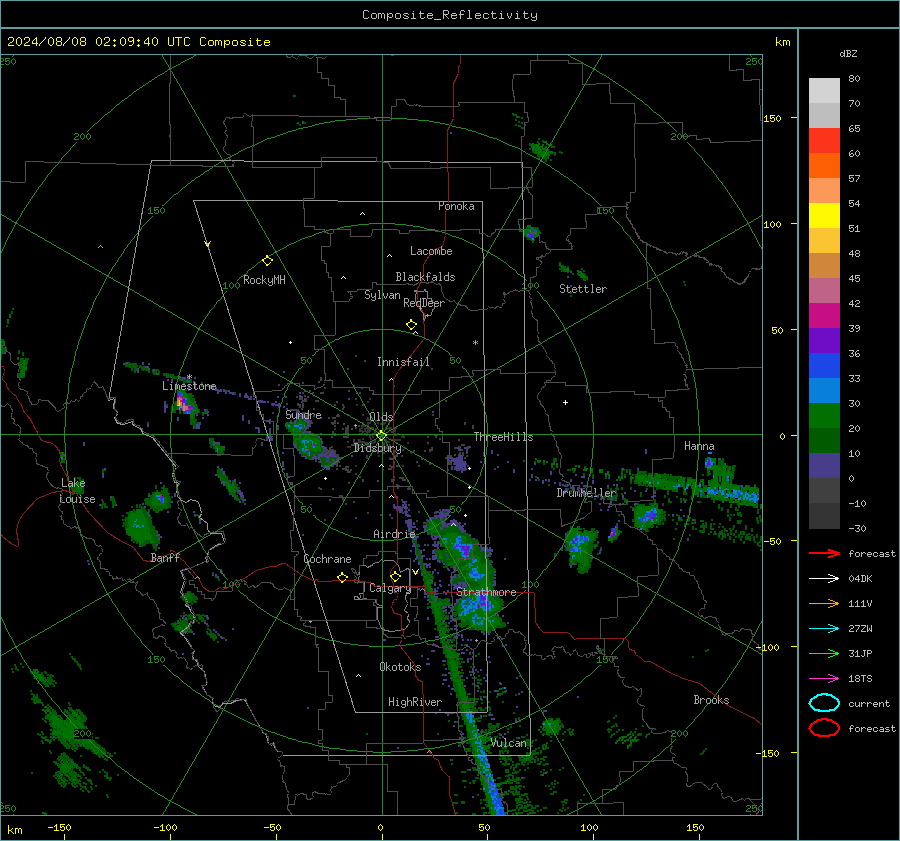This screenshot has height=841, width=900.
Task: Click the Banff label
Action: point(165,557)
